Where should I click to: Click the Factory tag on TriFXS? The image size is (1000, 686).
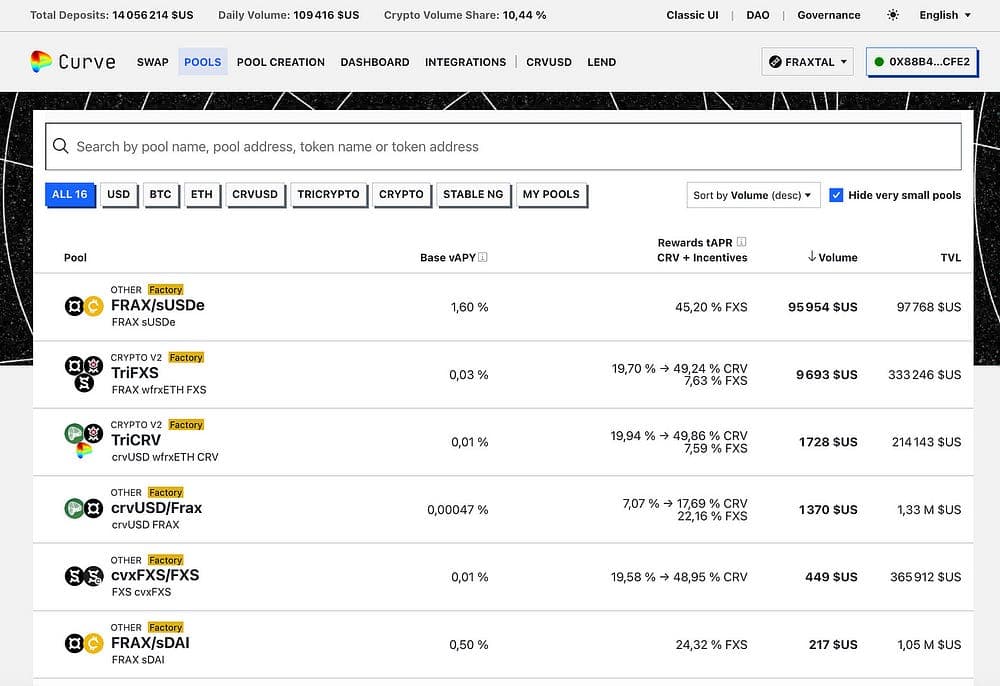point(186,357)
